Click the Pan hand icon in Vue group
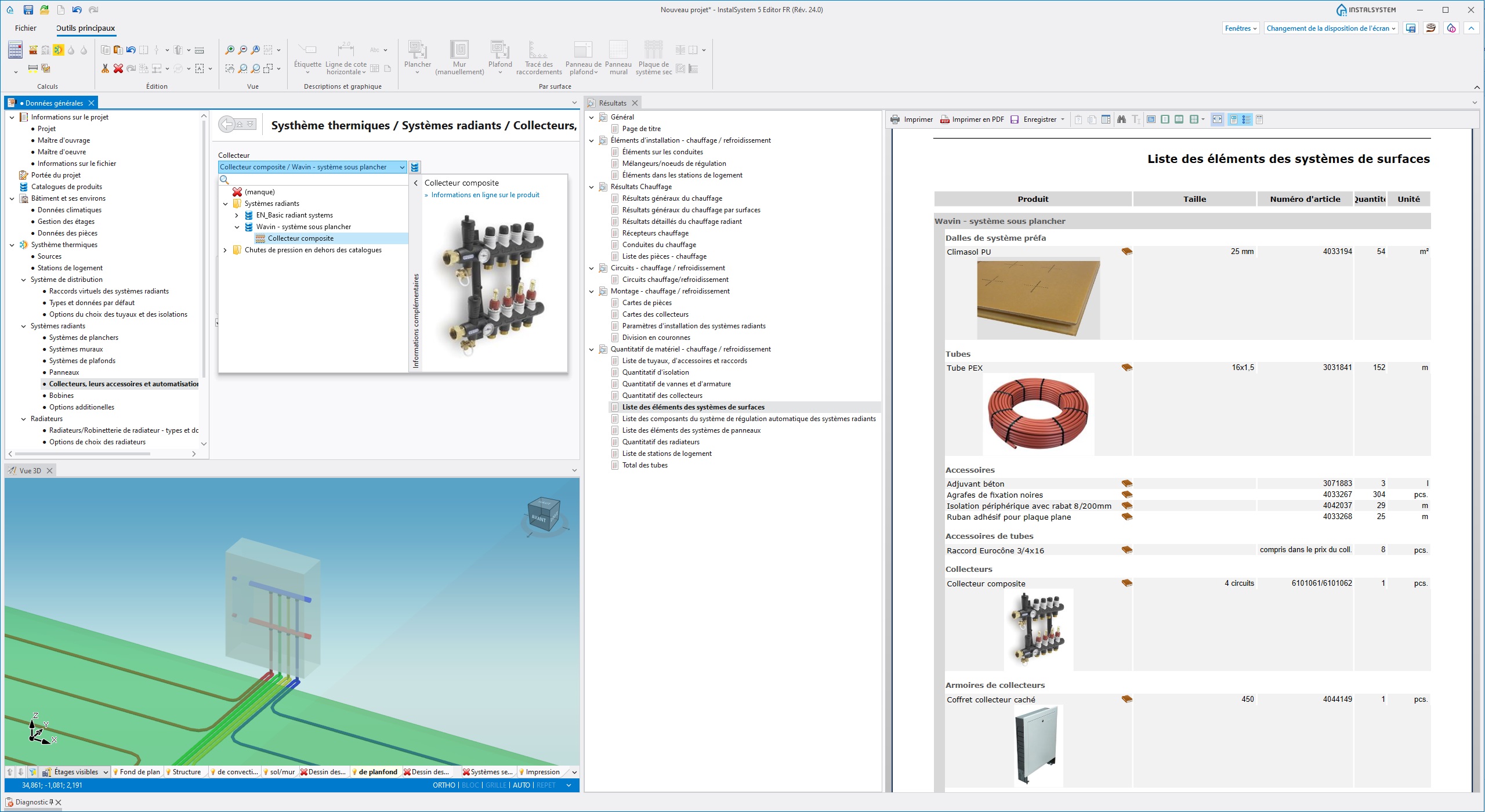This screenshot has height=812, width=1485. [x=230, y=68]
